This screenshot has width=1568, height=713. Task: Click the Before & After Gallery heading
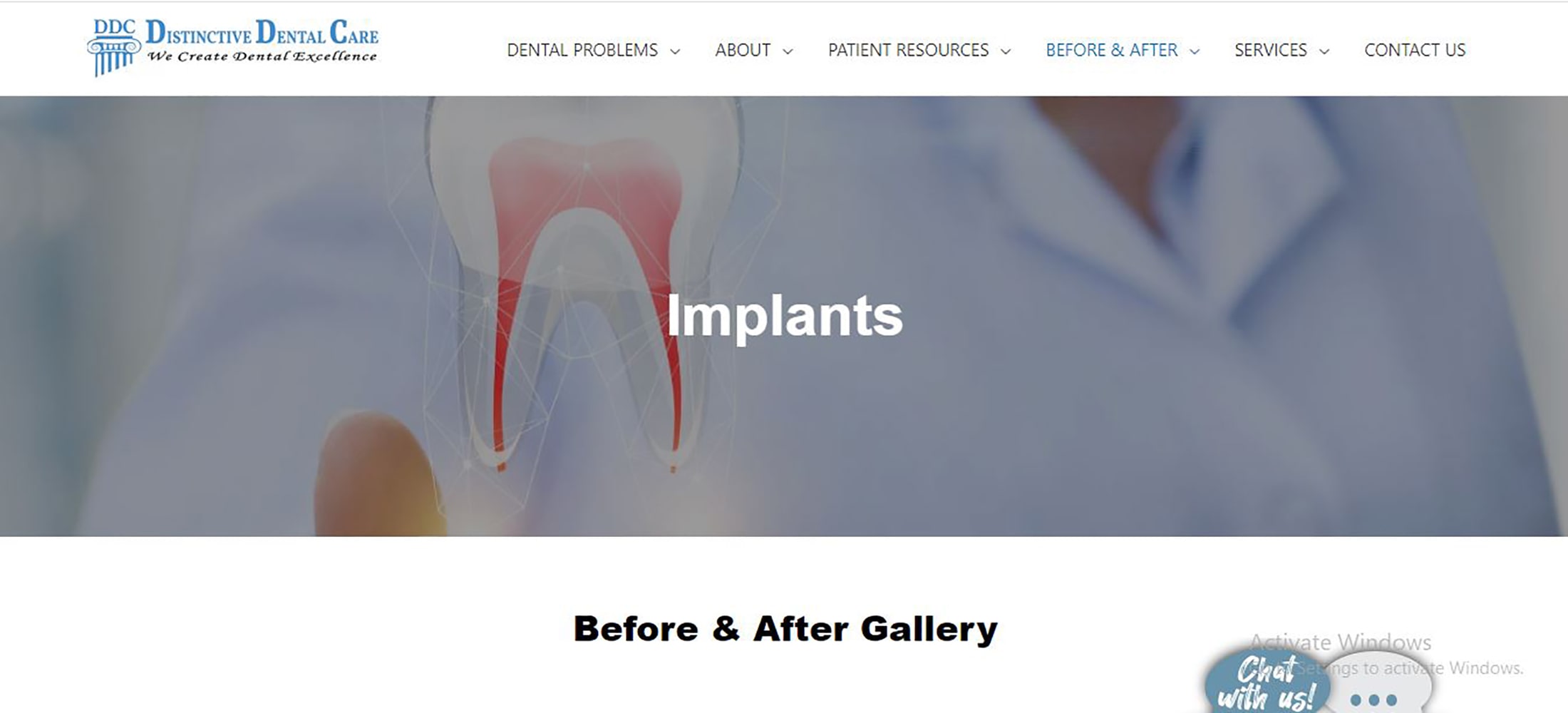coord(785,630)
